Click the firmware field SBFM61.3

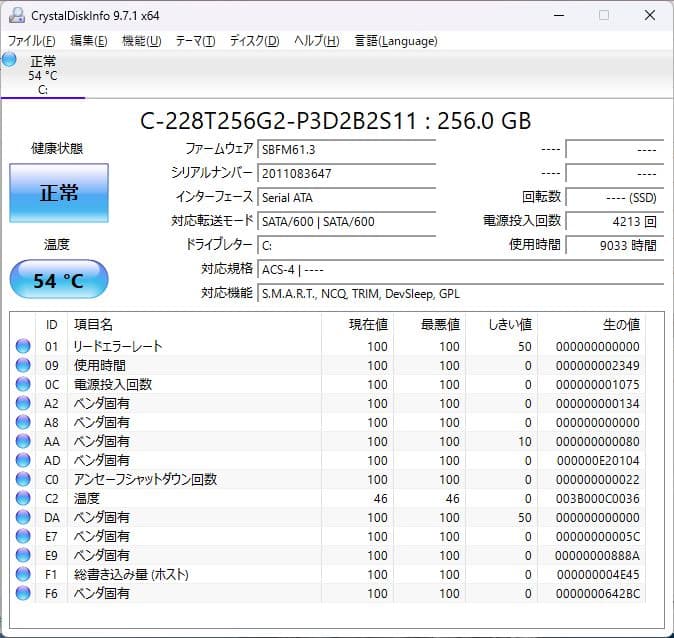[346, 150]
